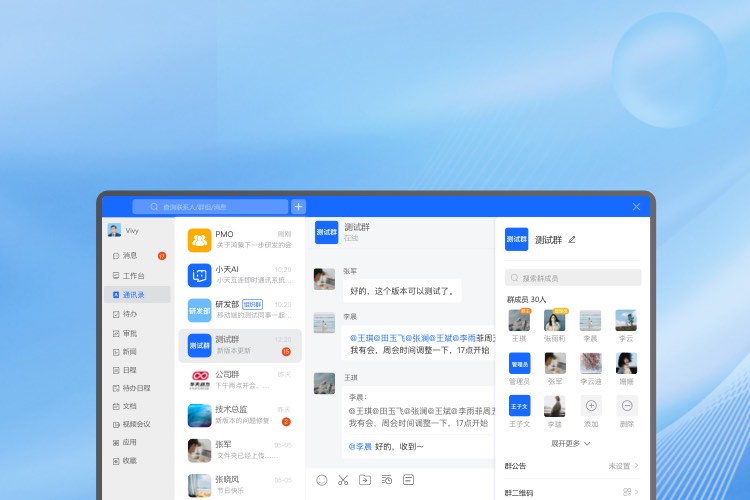Open 应用 apps in the sidebar
This screenshot has width=750, height=500.
137,443
